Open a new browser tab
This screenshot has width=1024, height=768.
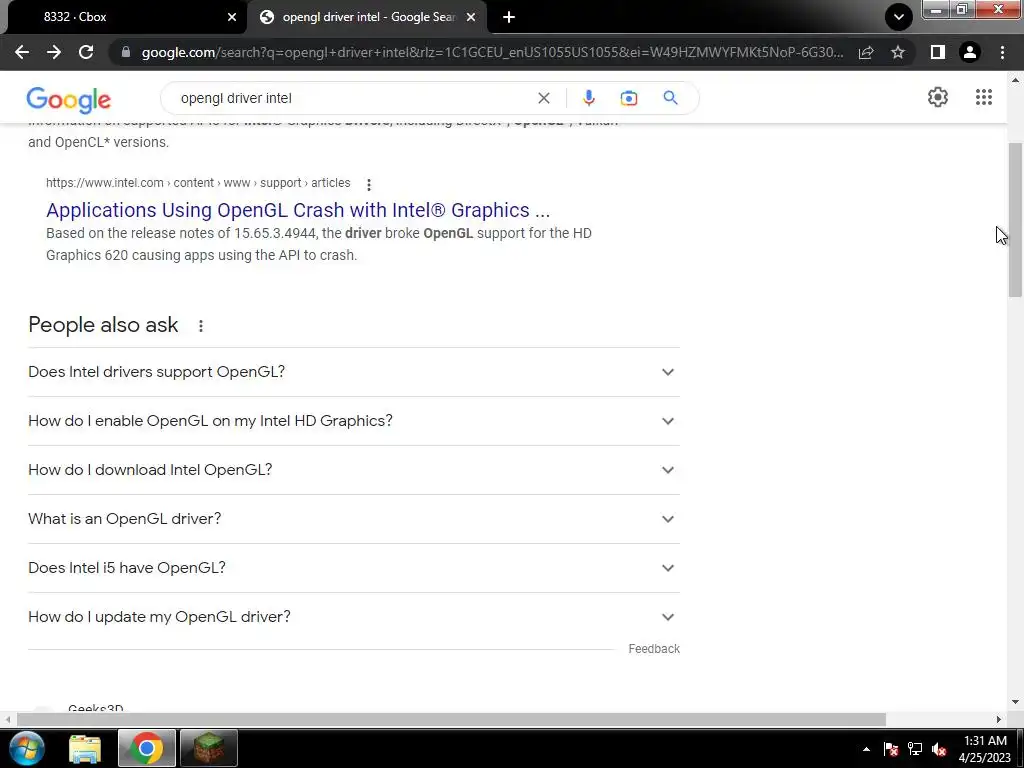[x=509, y=17]
